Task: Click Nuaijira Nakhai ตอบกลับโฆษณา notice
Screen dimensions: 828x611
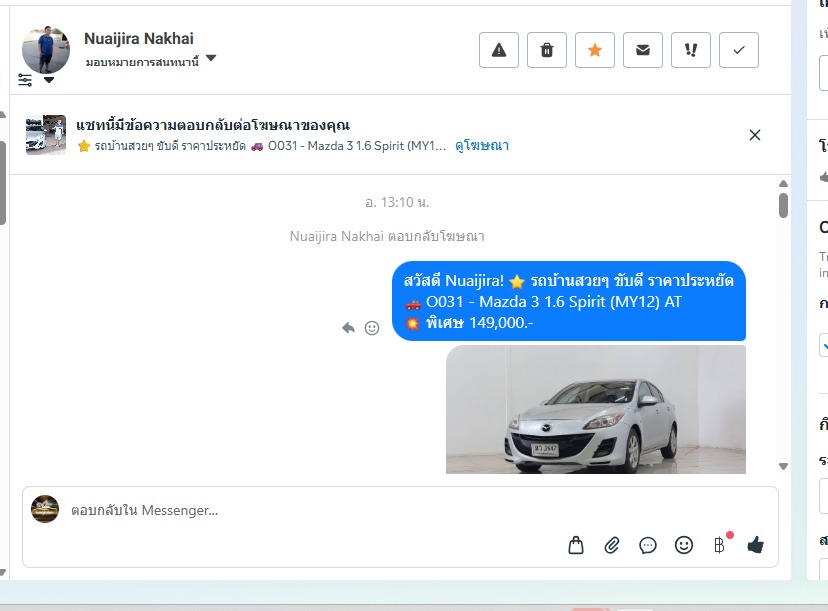Action: point(387,236)
